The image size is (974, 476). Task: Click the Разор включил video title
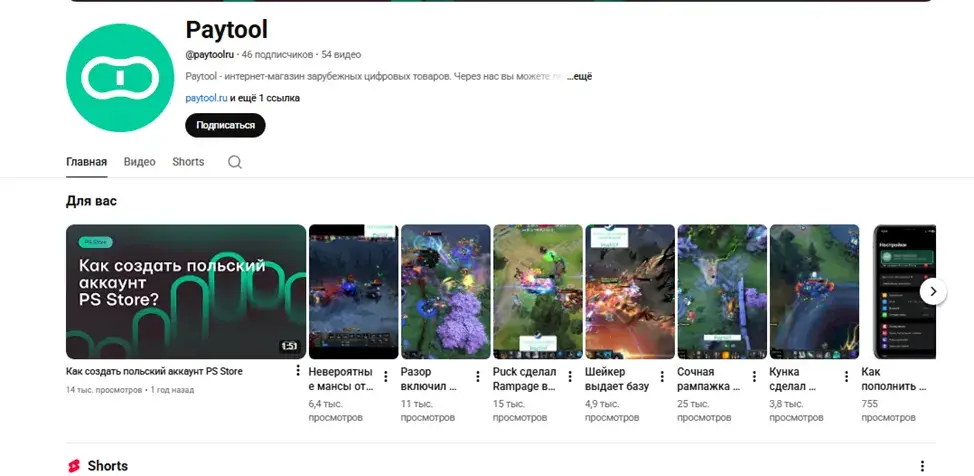pos(429,379)
